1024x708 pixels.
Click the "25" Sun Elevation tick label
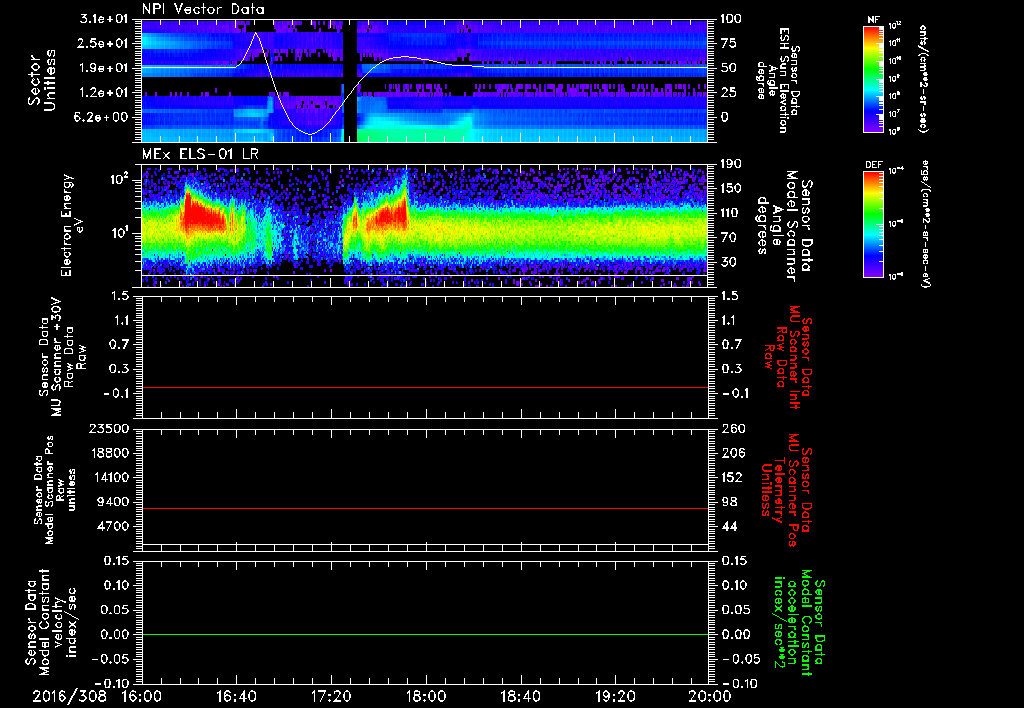(x=728, y=92)
